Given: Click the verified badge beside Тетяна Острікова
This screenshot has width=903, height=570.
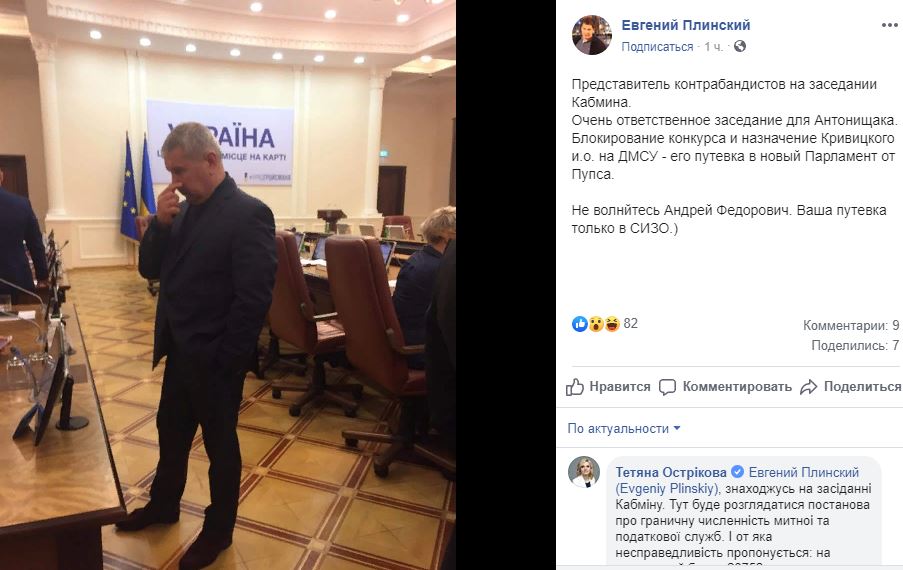Looking at the screenshot, I should pyautogui.click(x=737, y=472).
